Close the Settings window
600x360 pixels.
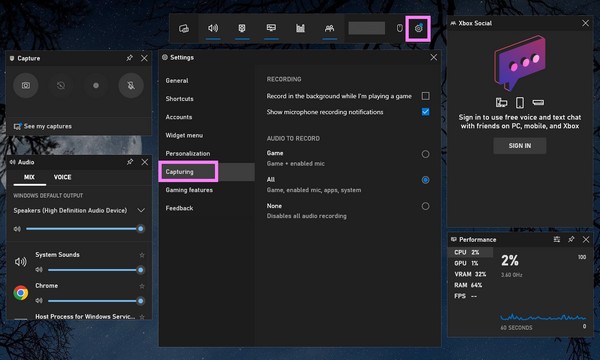[434, 57]
